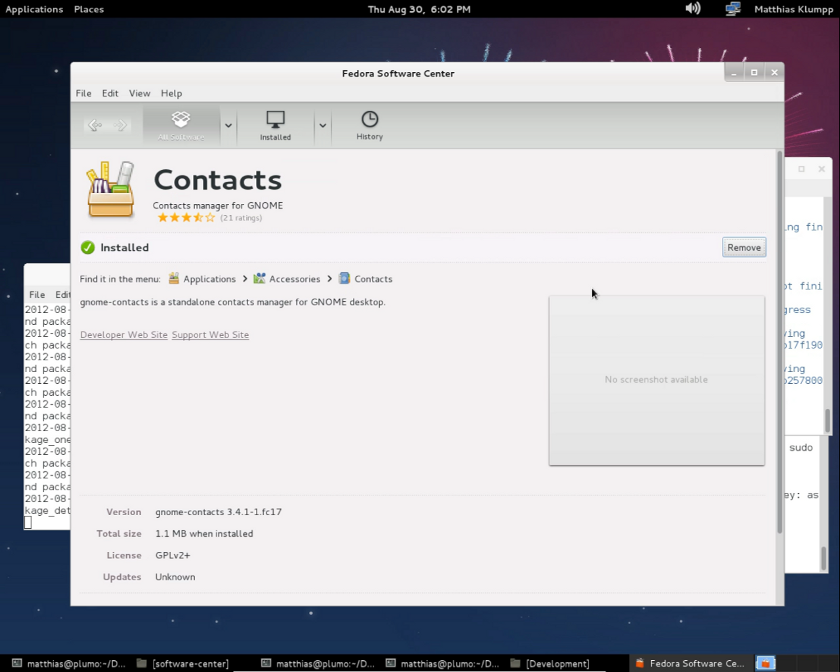The image size is (840, 672).
Task: Click the Contacts package box icon
Action: click(110, 190)
